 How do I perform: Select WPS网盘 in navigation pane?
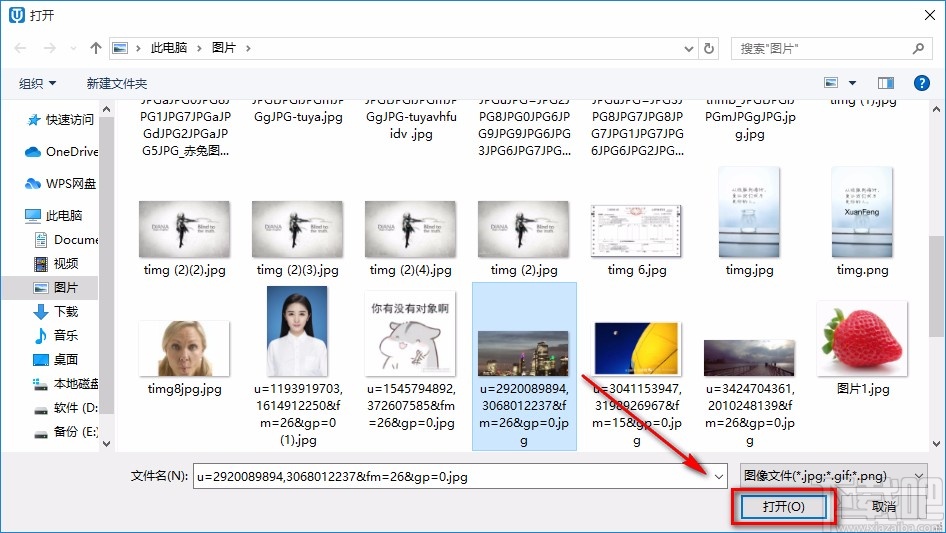click(61, 184)
